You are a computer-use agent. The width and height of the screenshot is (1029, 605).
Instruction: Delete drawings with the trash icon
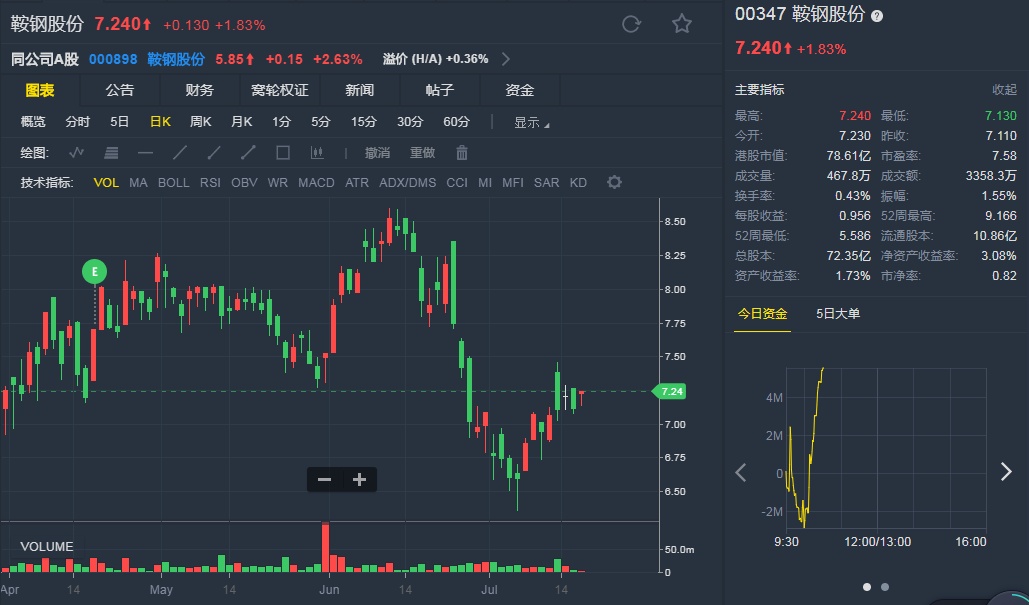click(462, 153)
